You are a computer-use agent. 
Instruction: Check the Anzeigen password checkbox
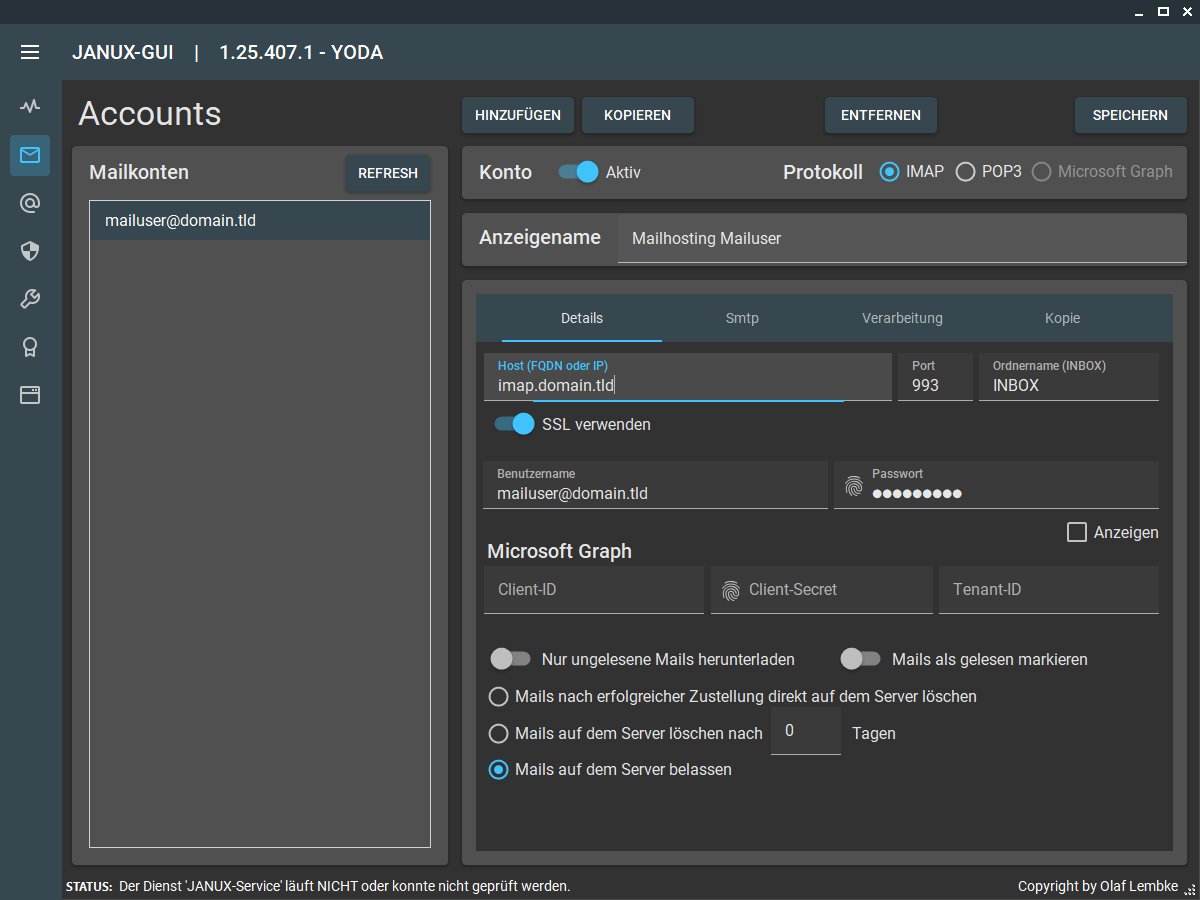(1077, 532)
